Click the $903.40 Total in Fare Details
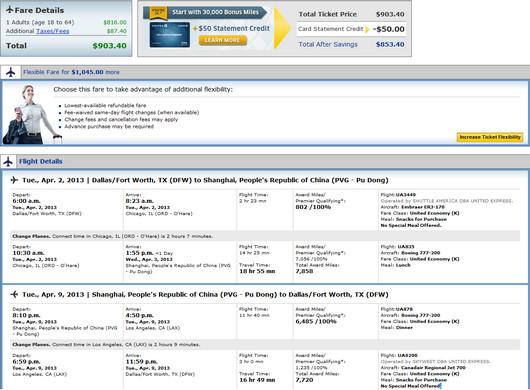The image size is (530, 390). (x=110, y=46)
